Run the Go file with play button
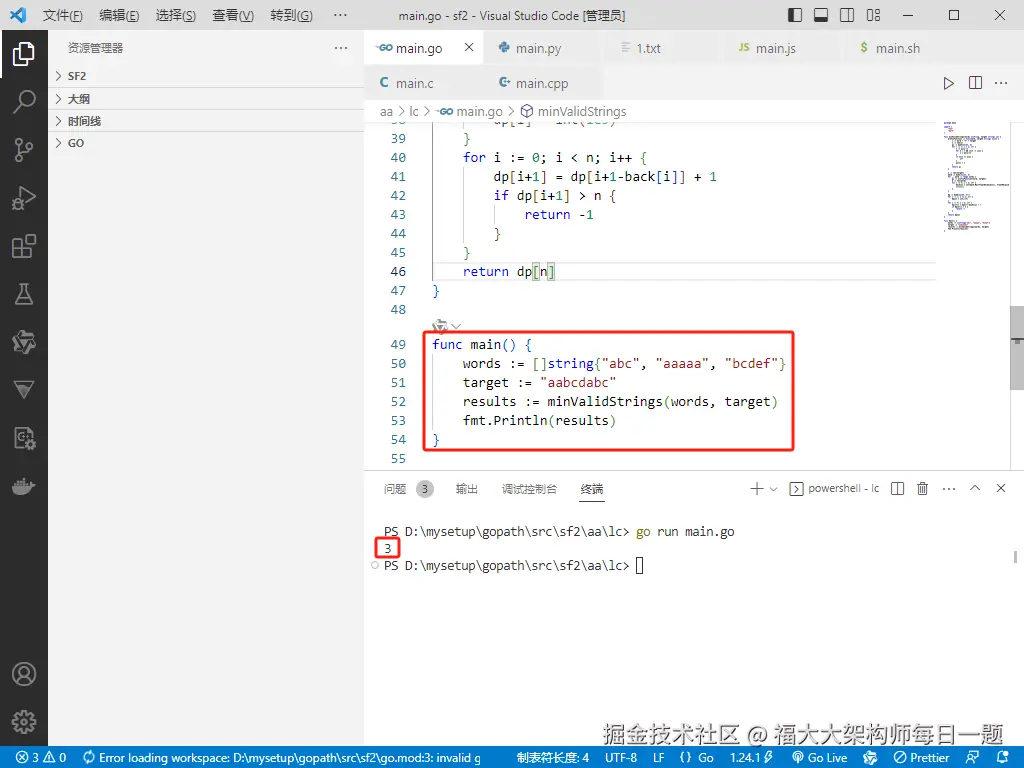Image resolution: width=1024 pixels, height=768 pixels. (948, 83)
